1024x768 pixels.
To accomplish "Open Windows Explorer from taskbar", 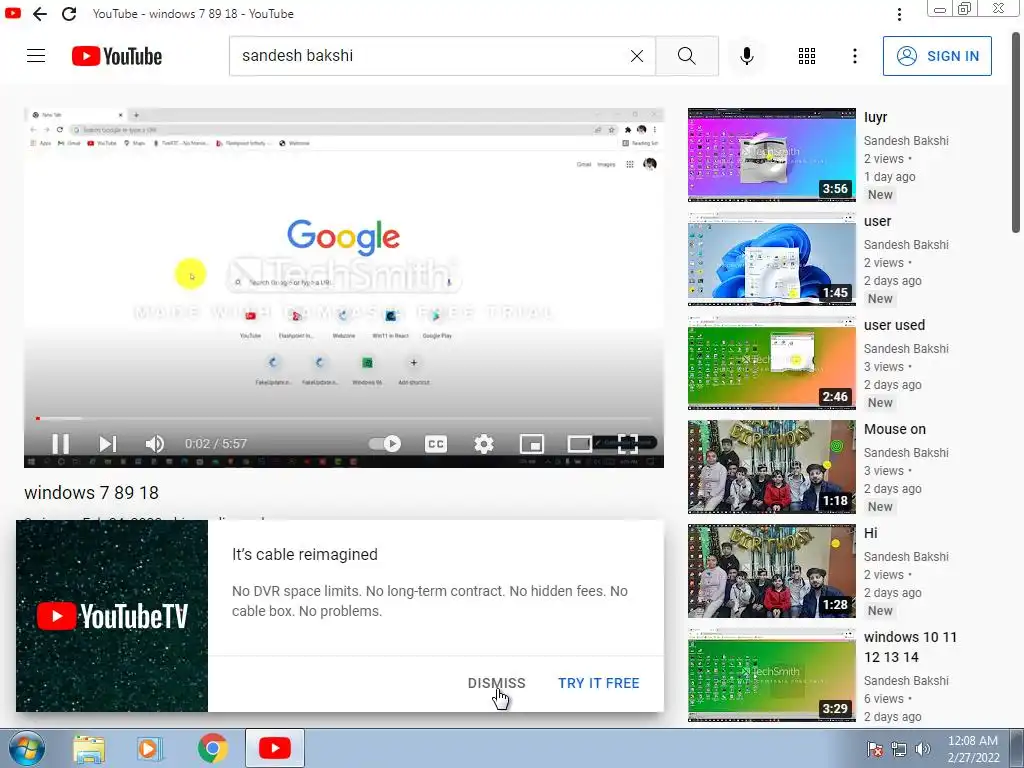I will click(89, 748).
